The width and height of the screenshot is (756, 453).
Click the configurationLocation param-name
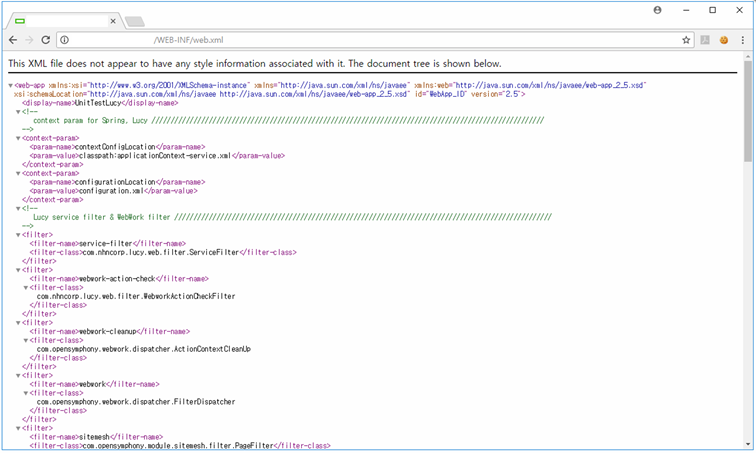coord(115,182)
